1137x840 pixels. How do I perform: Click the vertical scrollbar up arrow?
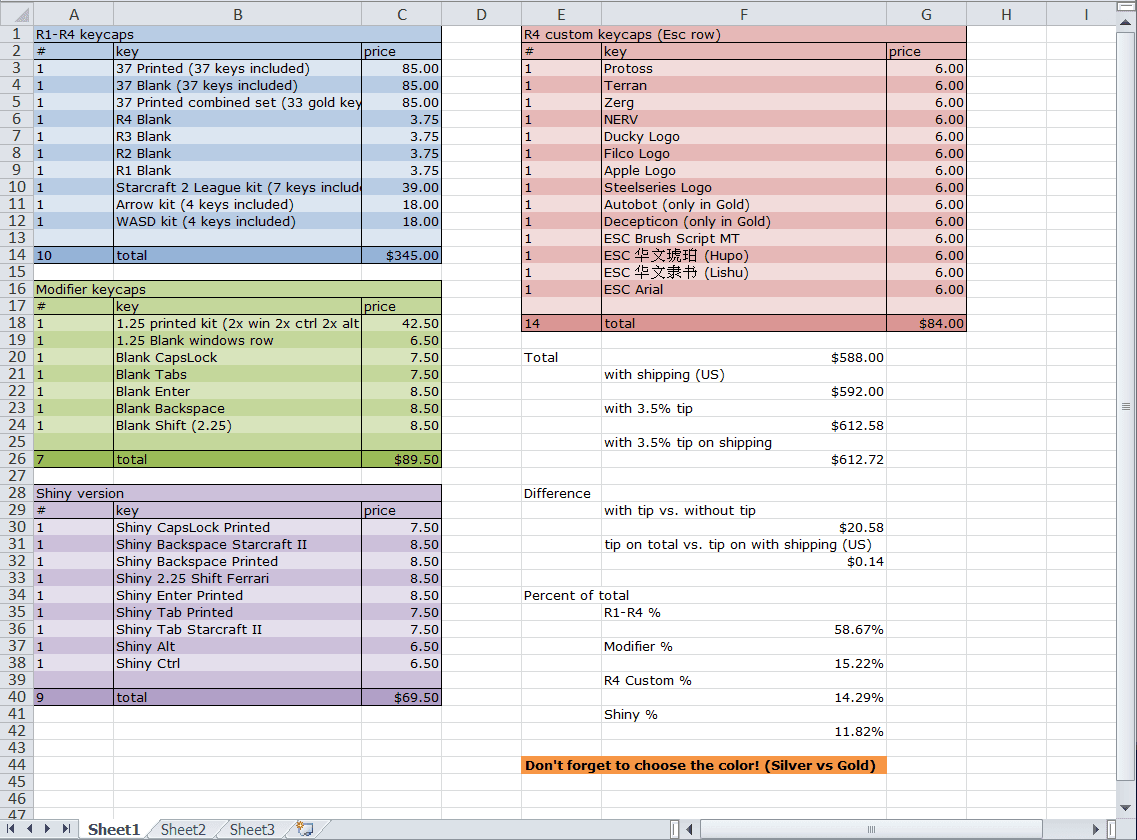1127,21
